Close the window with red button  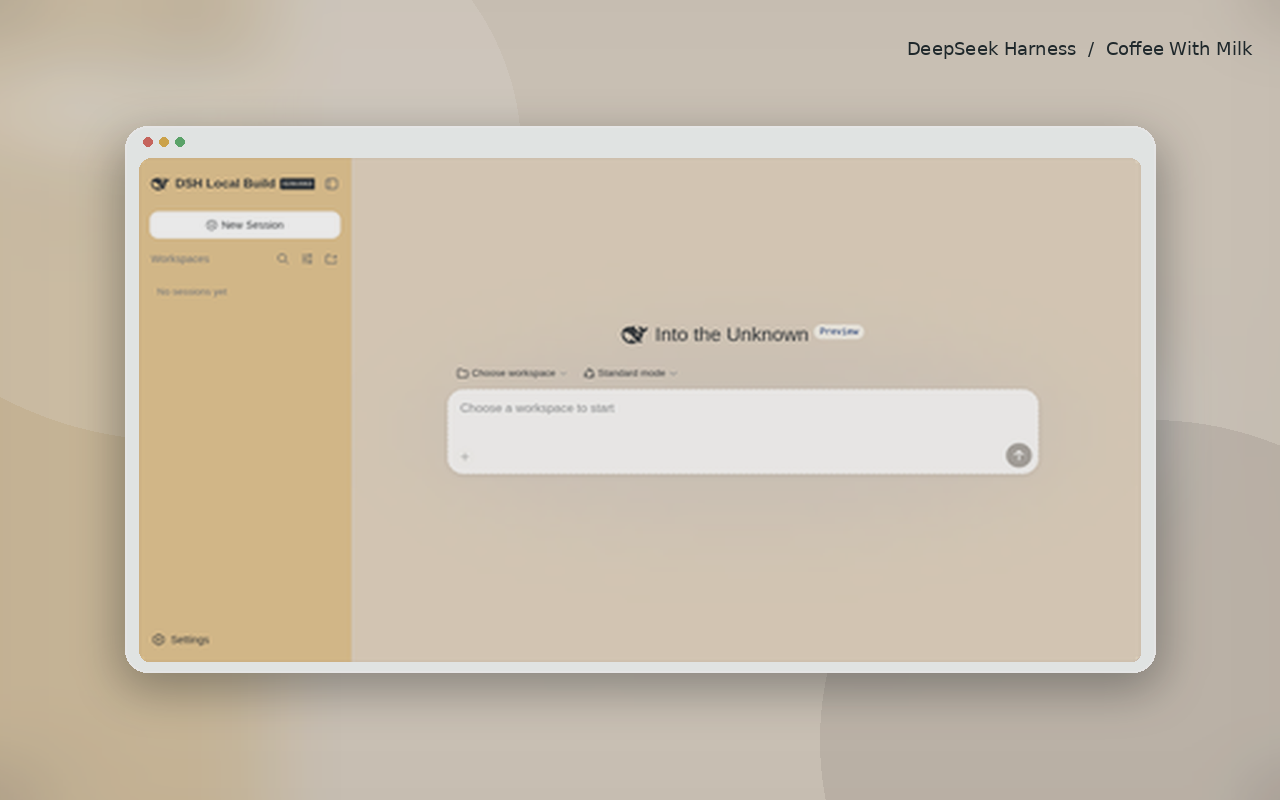148,142
